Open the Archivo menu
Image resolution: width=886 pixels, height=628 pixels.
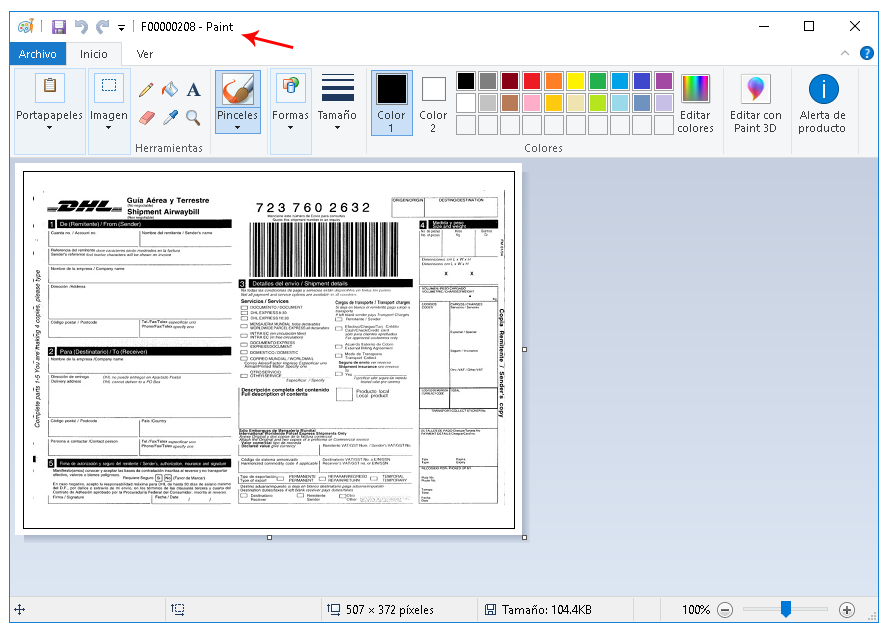coord(38,54)
